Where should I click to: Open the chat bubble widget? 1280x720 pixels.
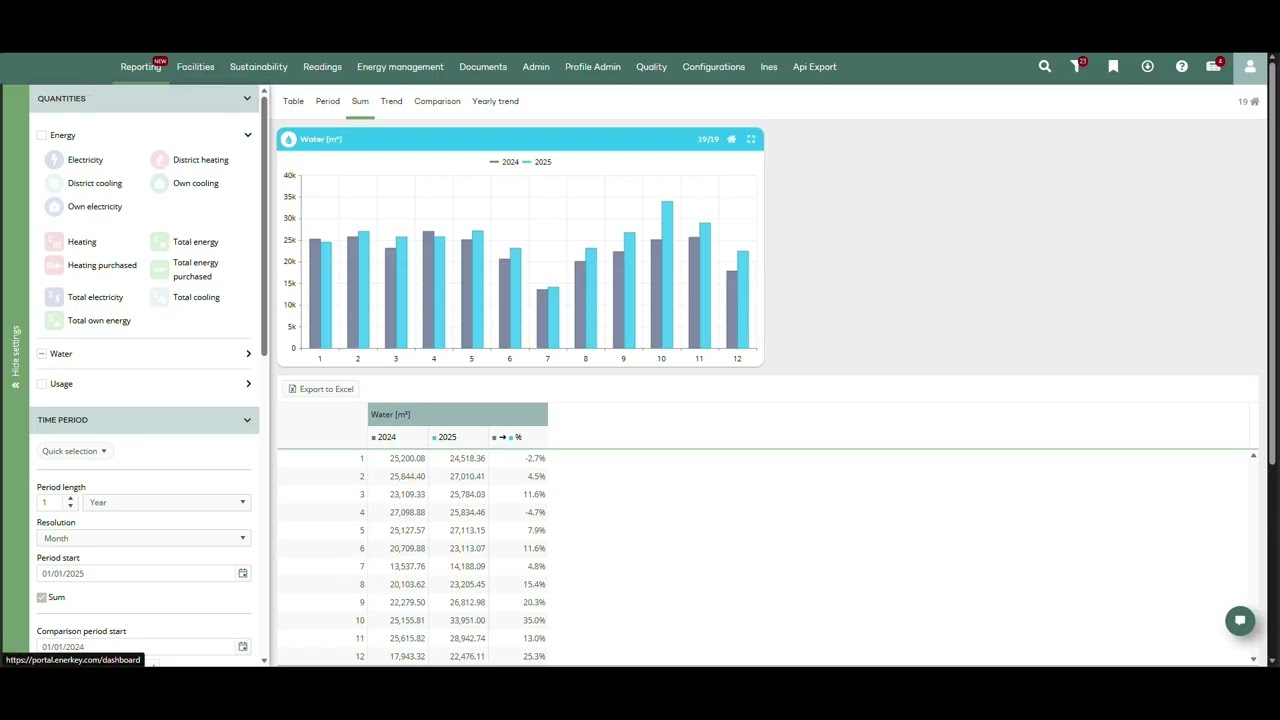tap(1240, 620)
